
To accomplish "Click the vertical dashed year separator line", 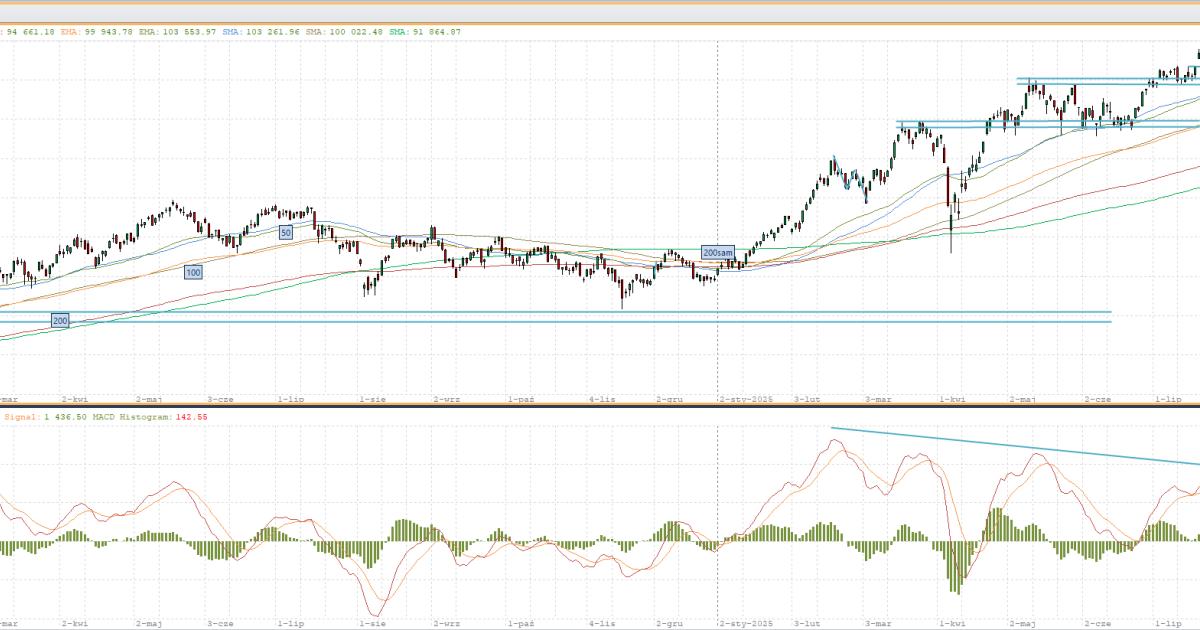I will tap(717, 150).
